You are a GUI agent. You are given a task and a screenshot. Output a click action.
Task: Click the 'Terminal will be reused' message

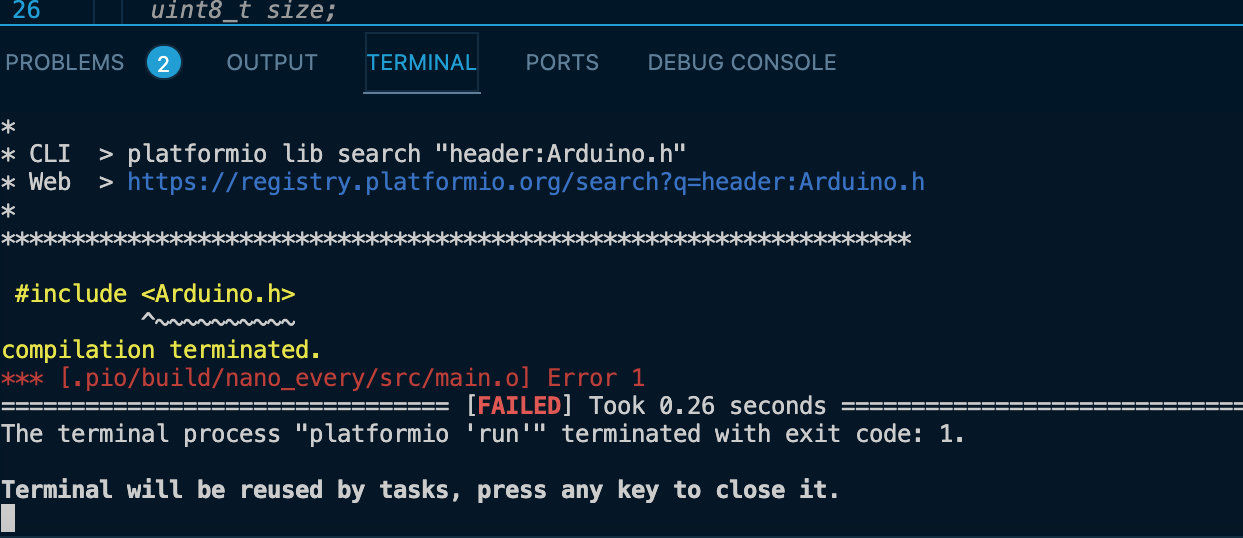(x=420, y=490)
